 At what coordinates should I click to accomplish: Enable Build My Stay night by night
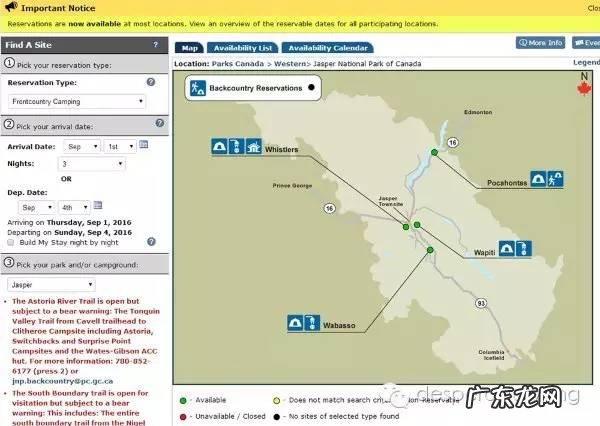(11, 242)
